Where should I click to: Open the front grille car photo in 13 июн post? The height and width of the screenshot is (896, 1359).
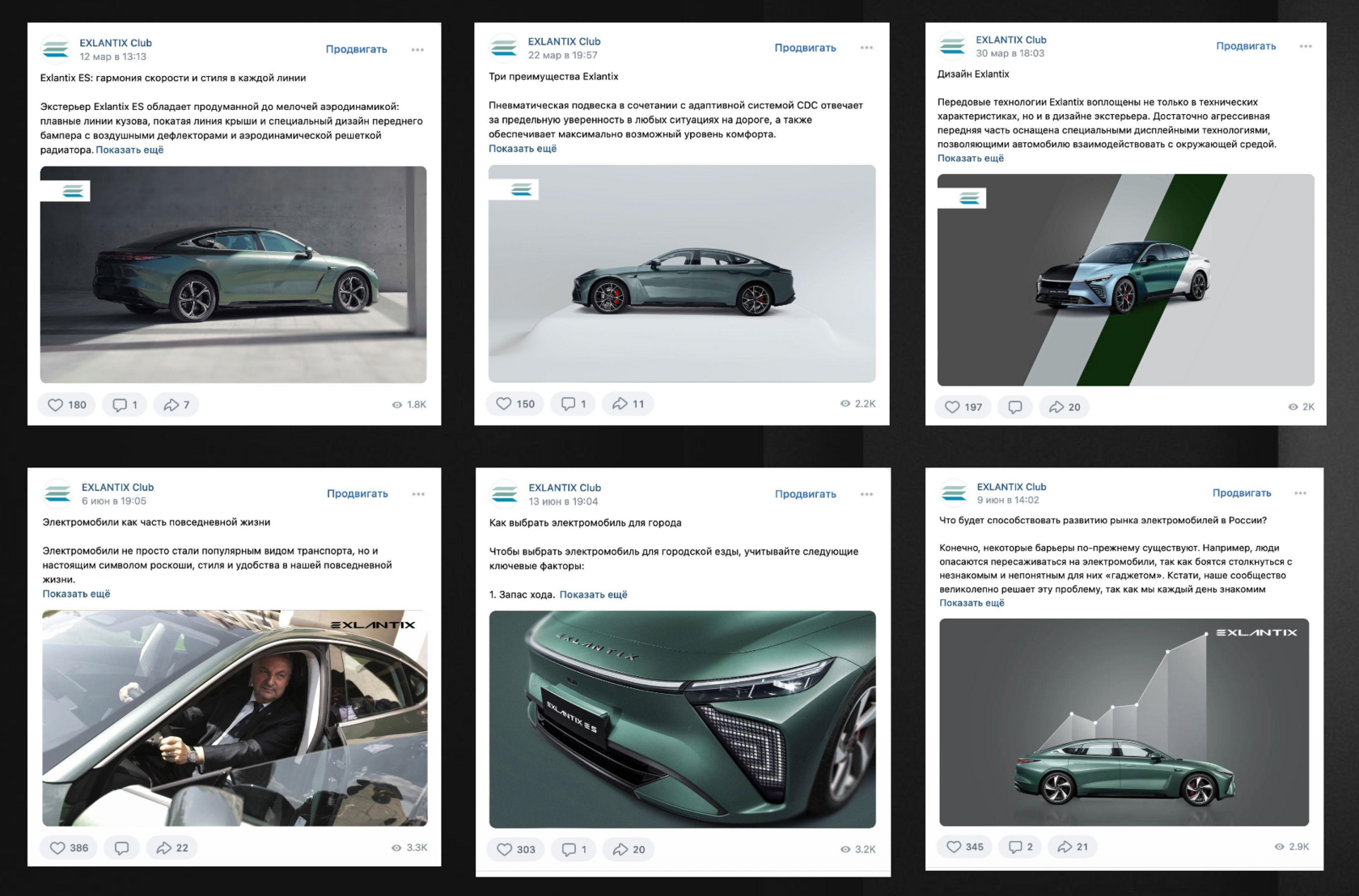pos(682,719)
